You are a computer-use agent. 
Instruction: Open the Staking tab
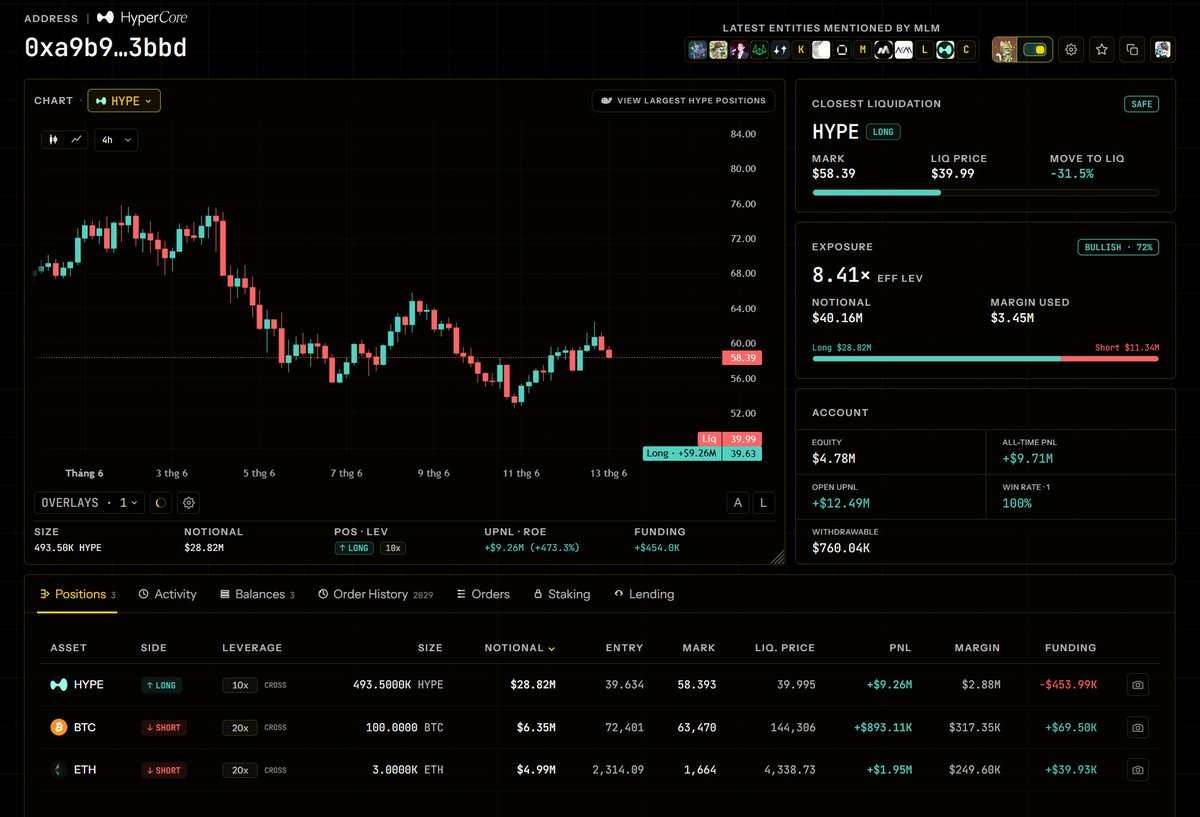[x=562, y=594]
